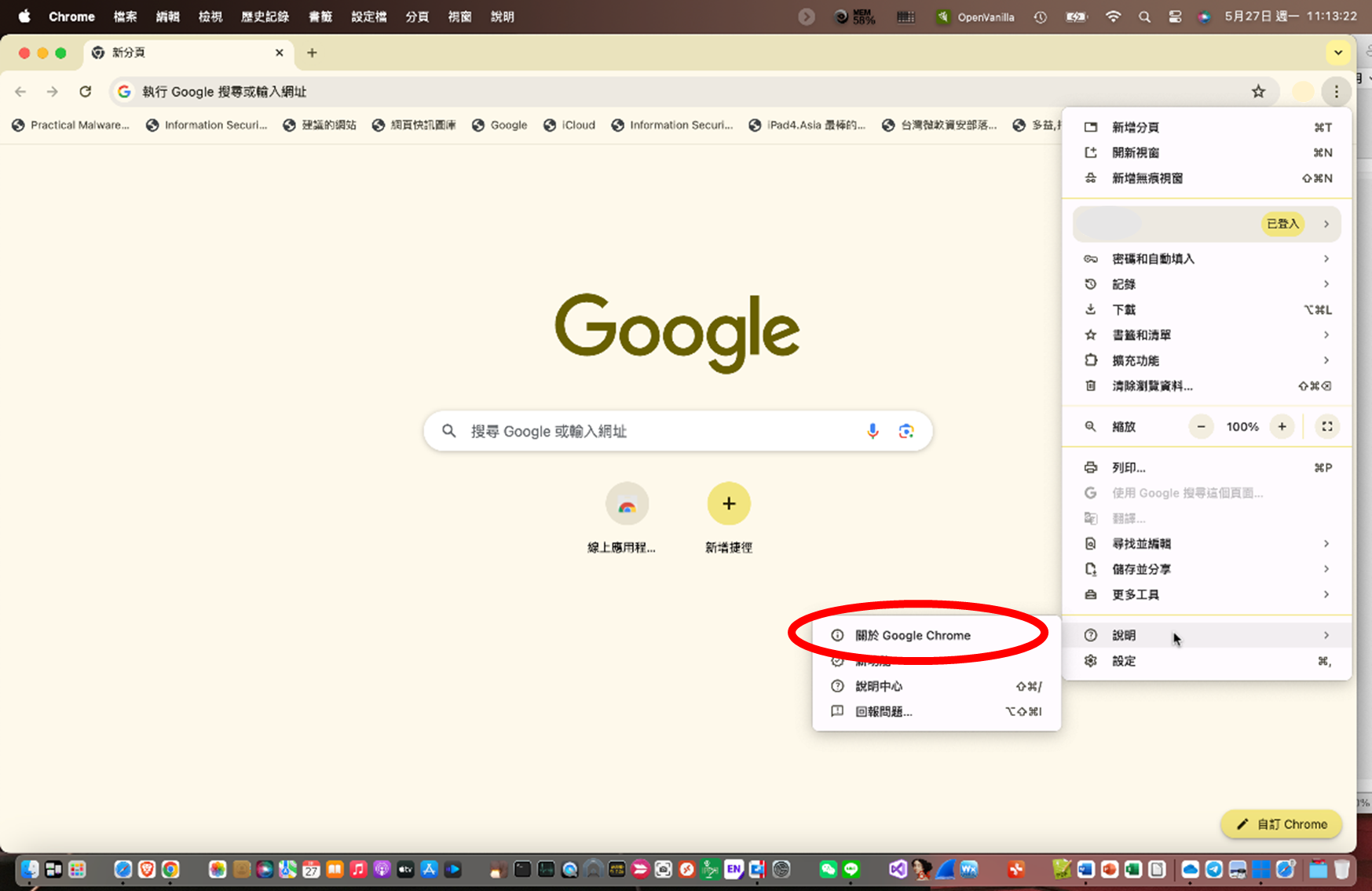This screenshot has height=891, width=1372.
Task: Click the Google search input box
Action: pos(660,431)
